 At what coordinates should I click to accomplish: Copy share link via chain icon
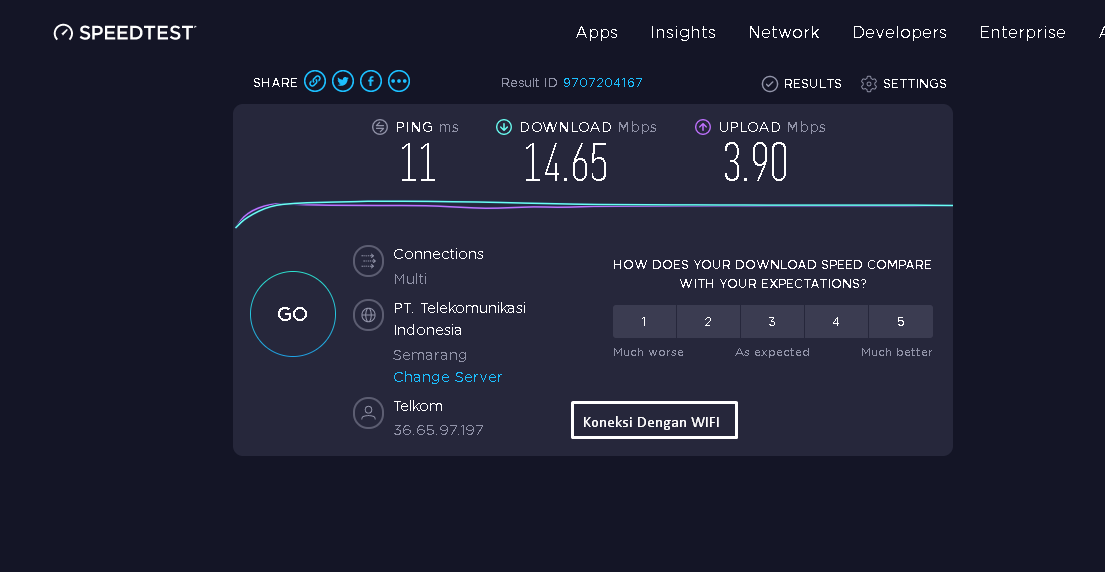point(315,82)
